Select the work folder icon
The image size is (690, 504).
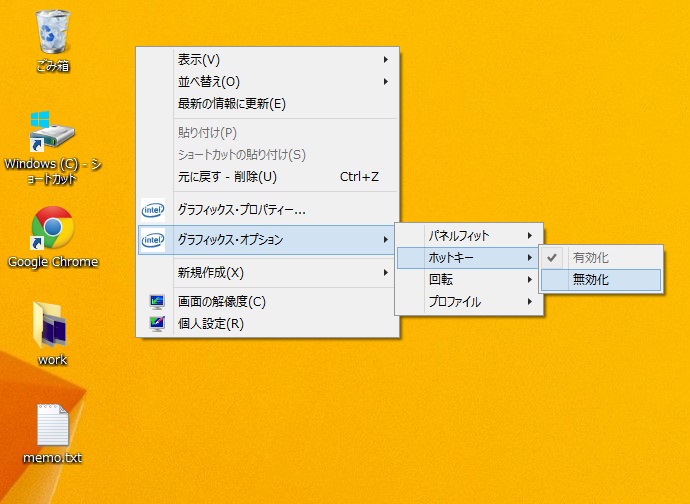[x=52, y=325]
